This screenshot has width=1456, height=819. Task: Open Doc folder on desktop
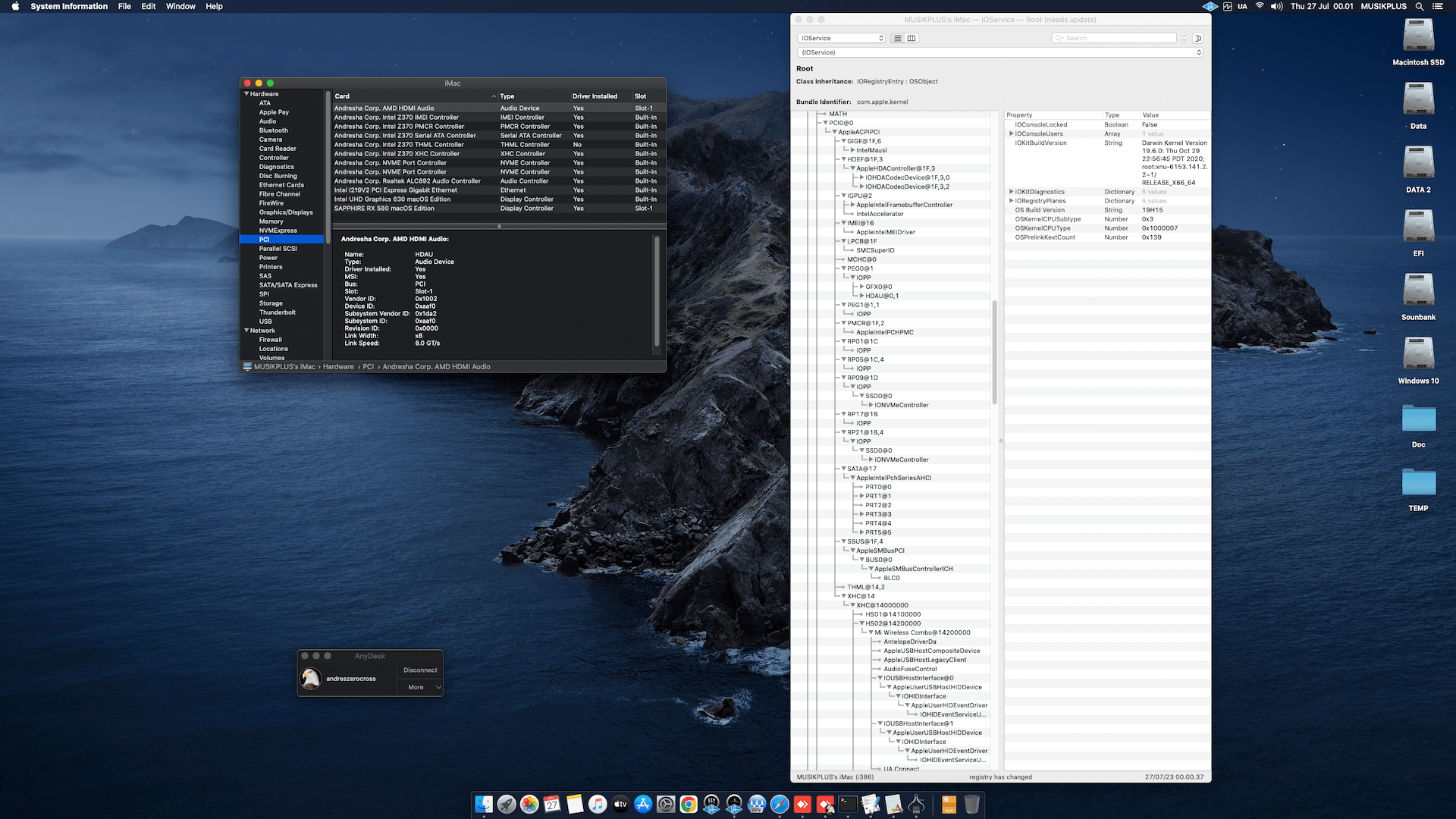[x=1418, y=419]
